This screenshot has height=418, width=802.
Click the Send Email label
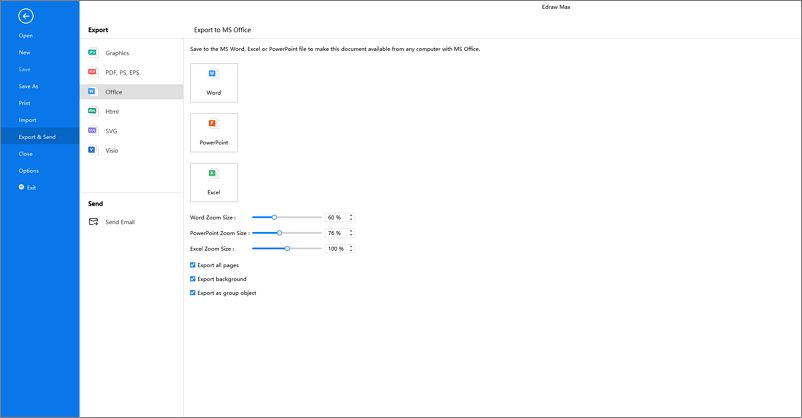[x=120, y=222]
